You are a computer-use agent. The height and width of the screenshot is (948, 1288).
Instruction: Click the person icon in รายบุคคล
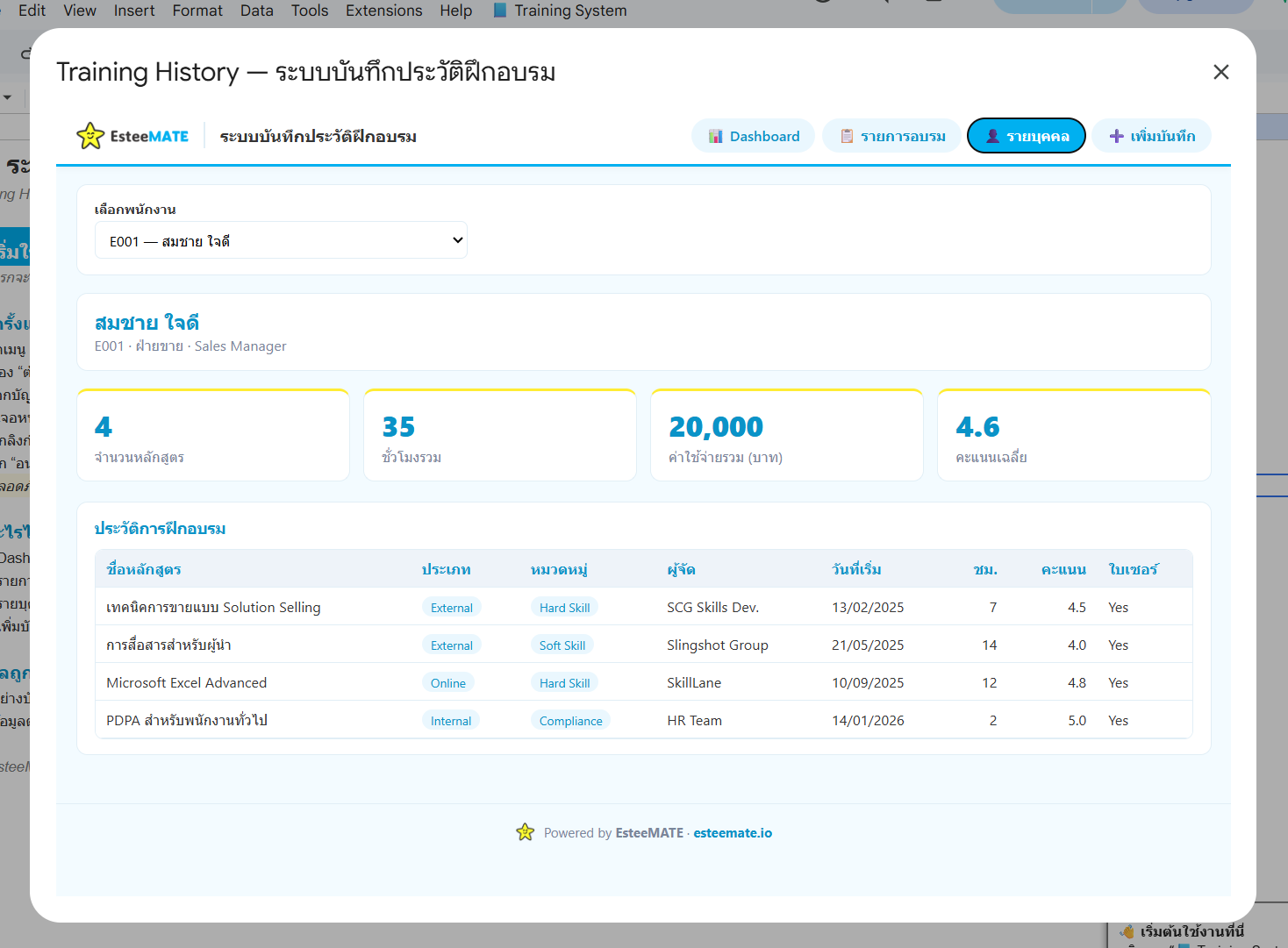tap(992, 136)
